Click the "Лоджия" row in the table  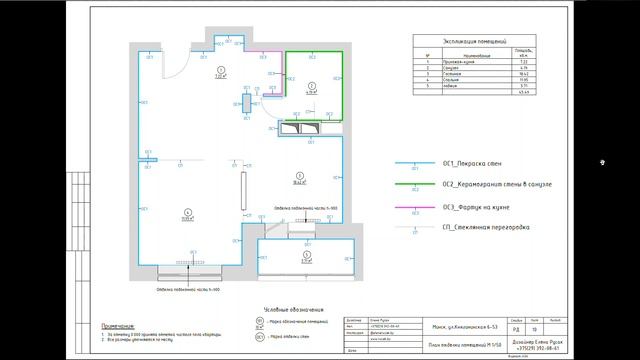(x=474, y=86)
